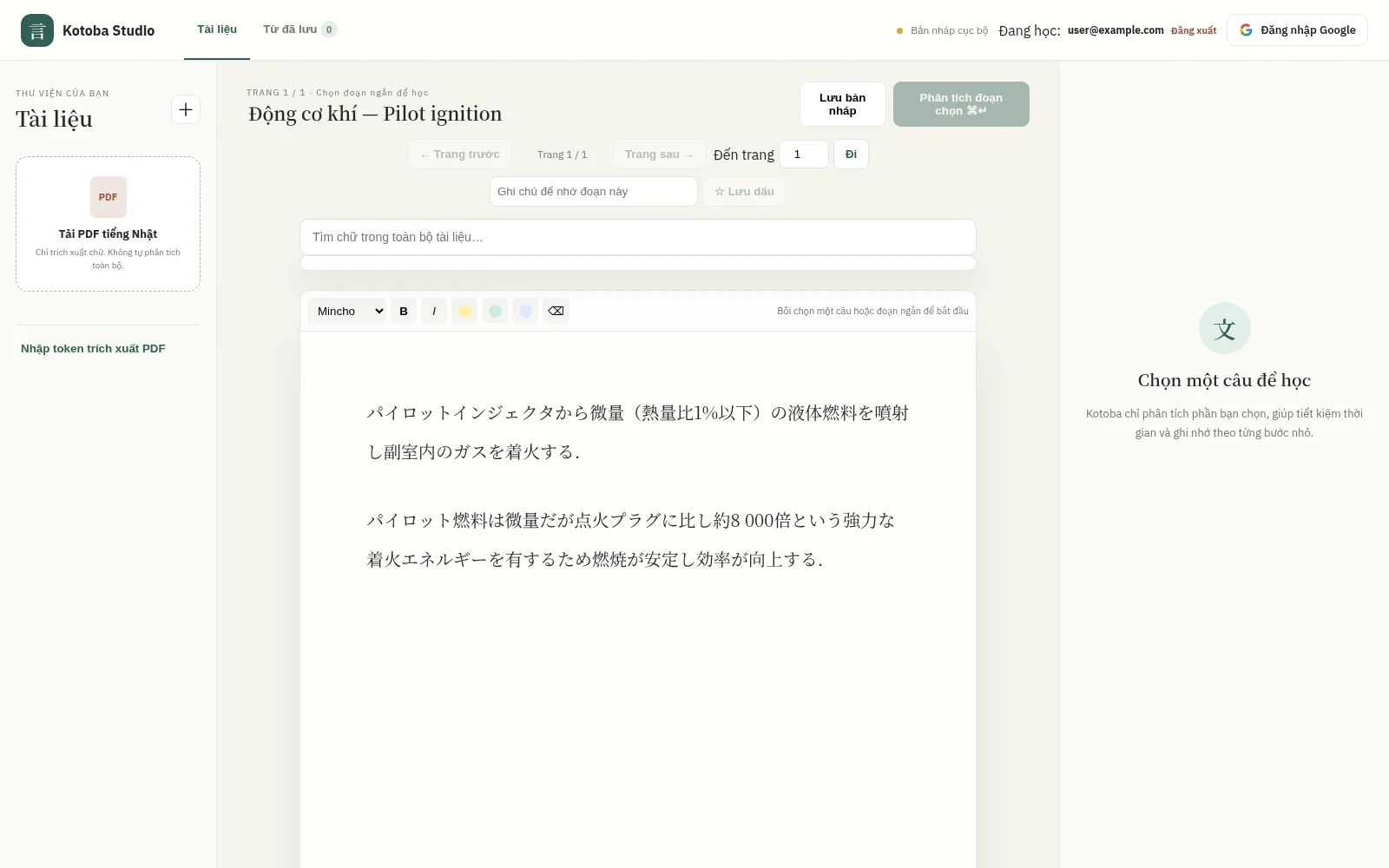
Task: Click the 文 icon in study panel
Action: pos(1224,328)
